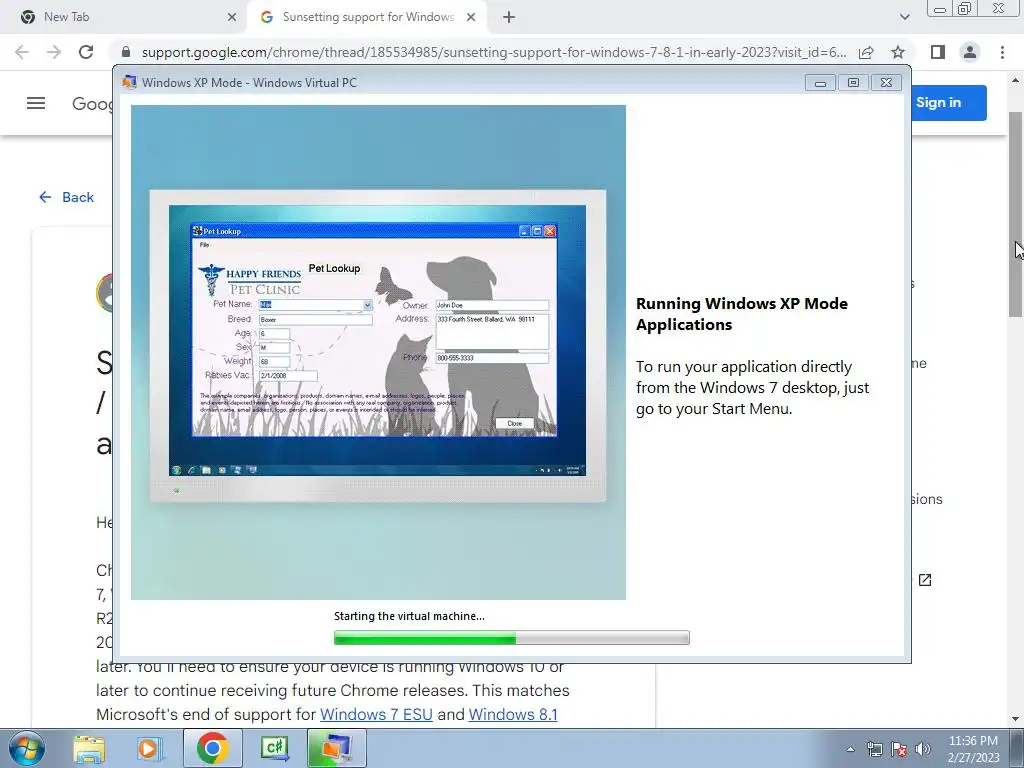Open the Windows 7 ESU link
This screenshot has height=768, width=1024.
[376, 714]
